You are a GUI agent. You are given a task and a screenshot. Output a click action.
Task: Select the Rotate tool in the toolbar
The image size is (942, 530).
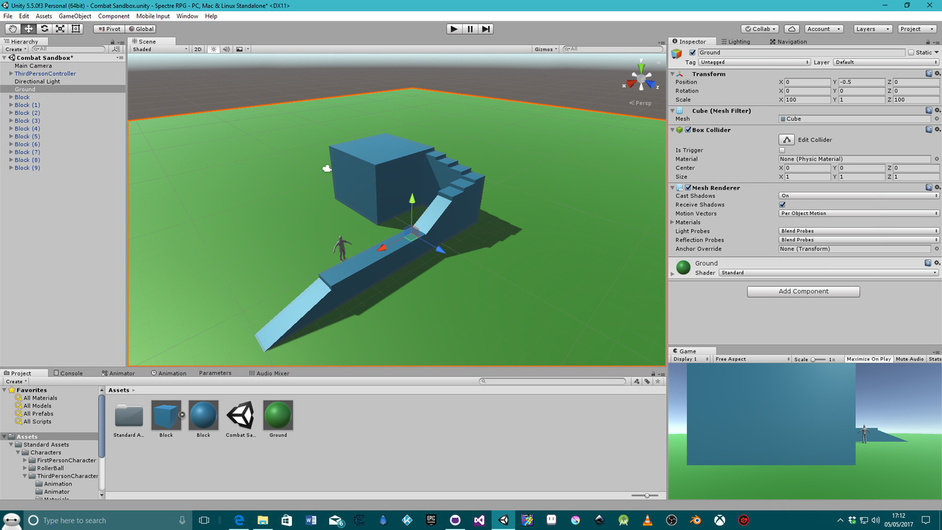pyautogui.click(x=44, y=29)
